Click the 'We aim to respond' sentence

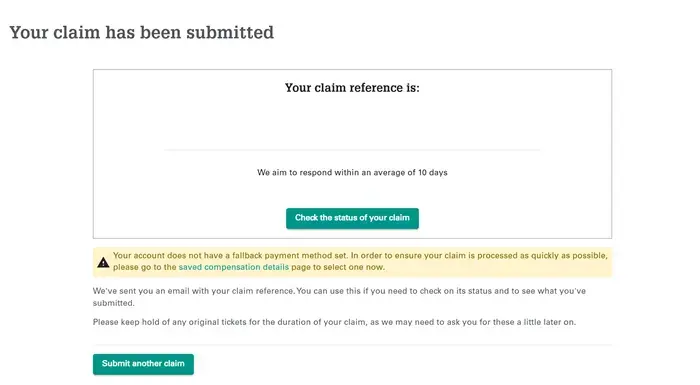(352, 172)
